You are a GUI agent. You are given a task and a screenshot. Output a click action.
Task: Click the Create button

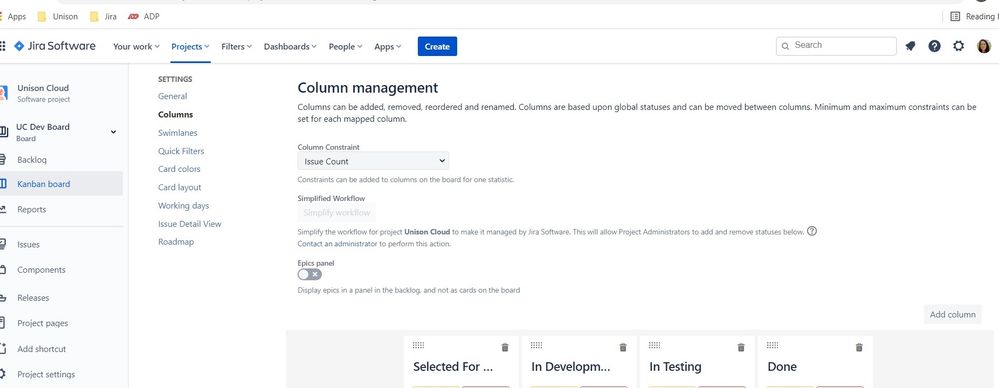[x=437, y=47]
